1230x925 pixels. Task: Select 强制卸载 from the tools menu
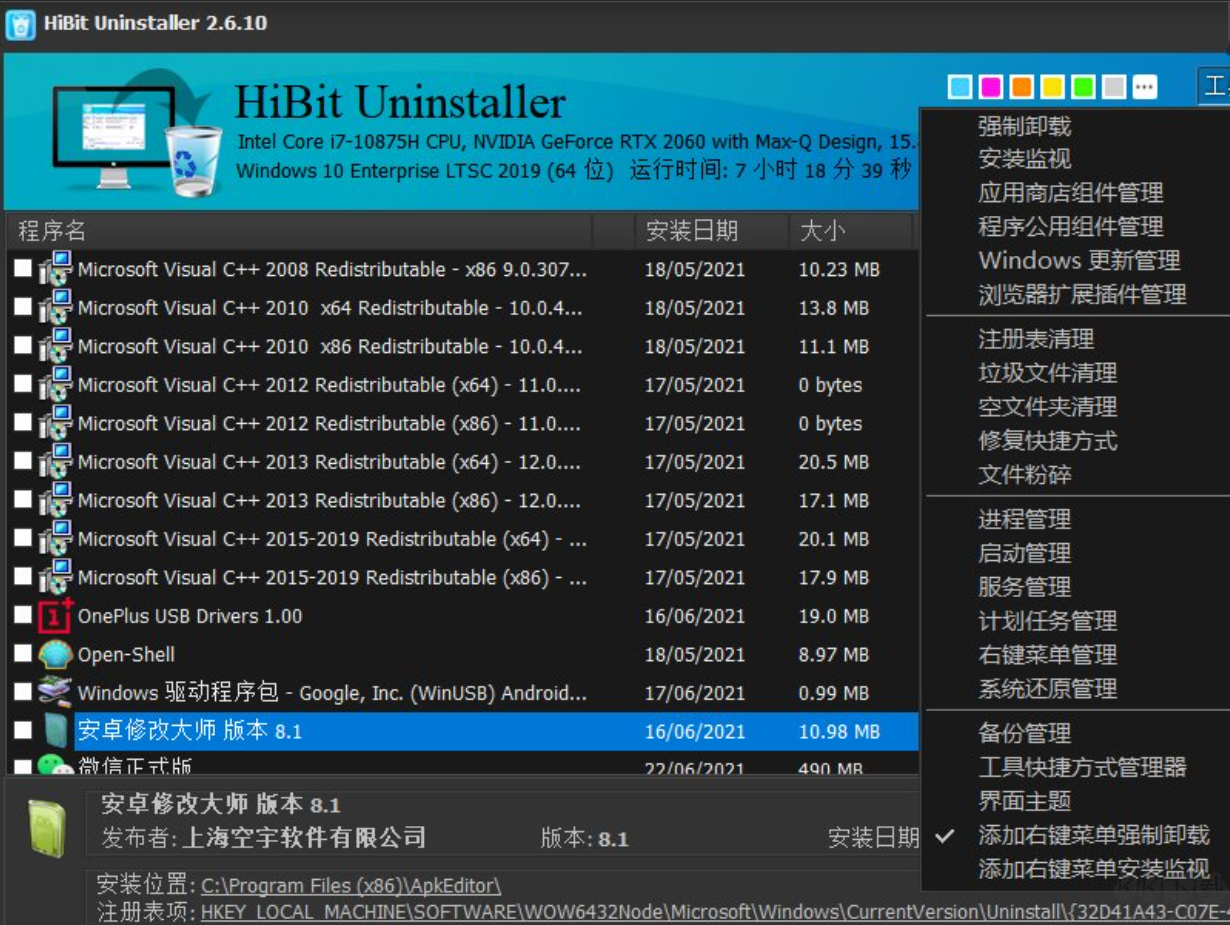1016,124
